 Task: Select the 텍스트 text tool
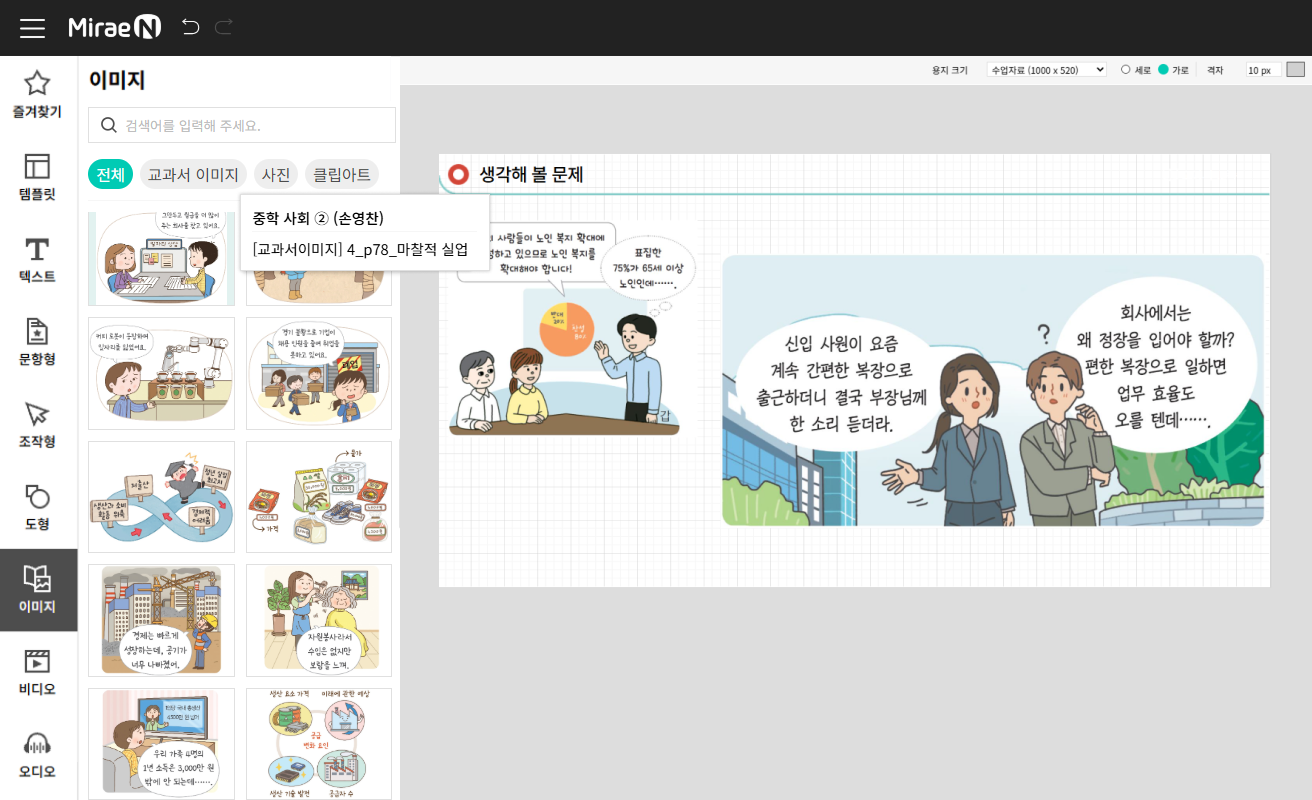click(38, 260)
